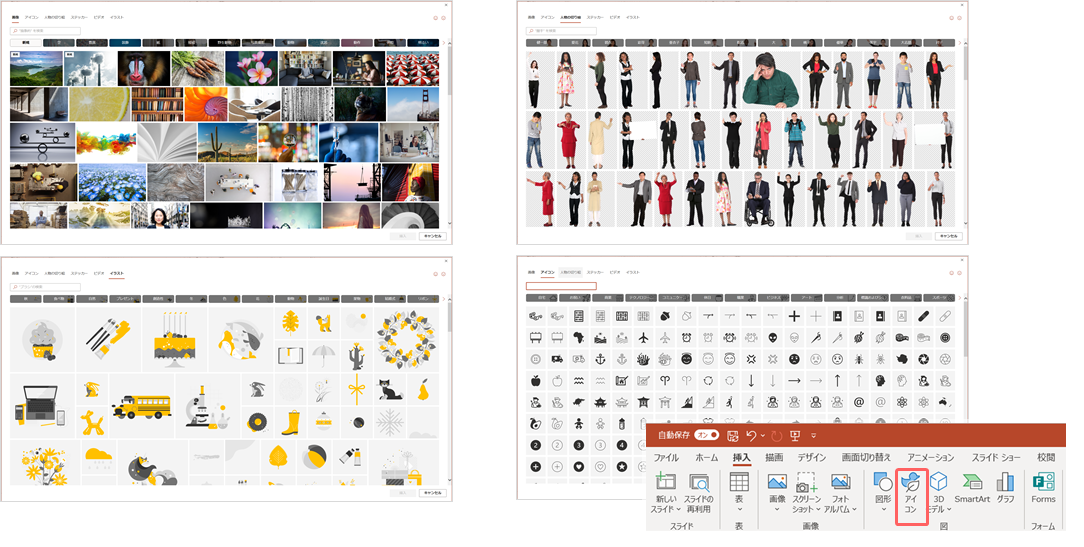The image size is (1084, 547).
Task: Click キャンセル in the people cutout dialog
Action: click(948, 237)
